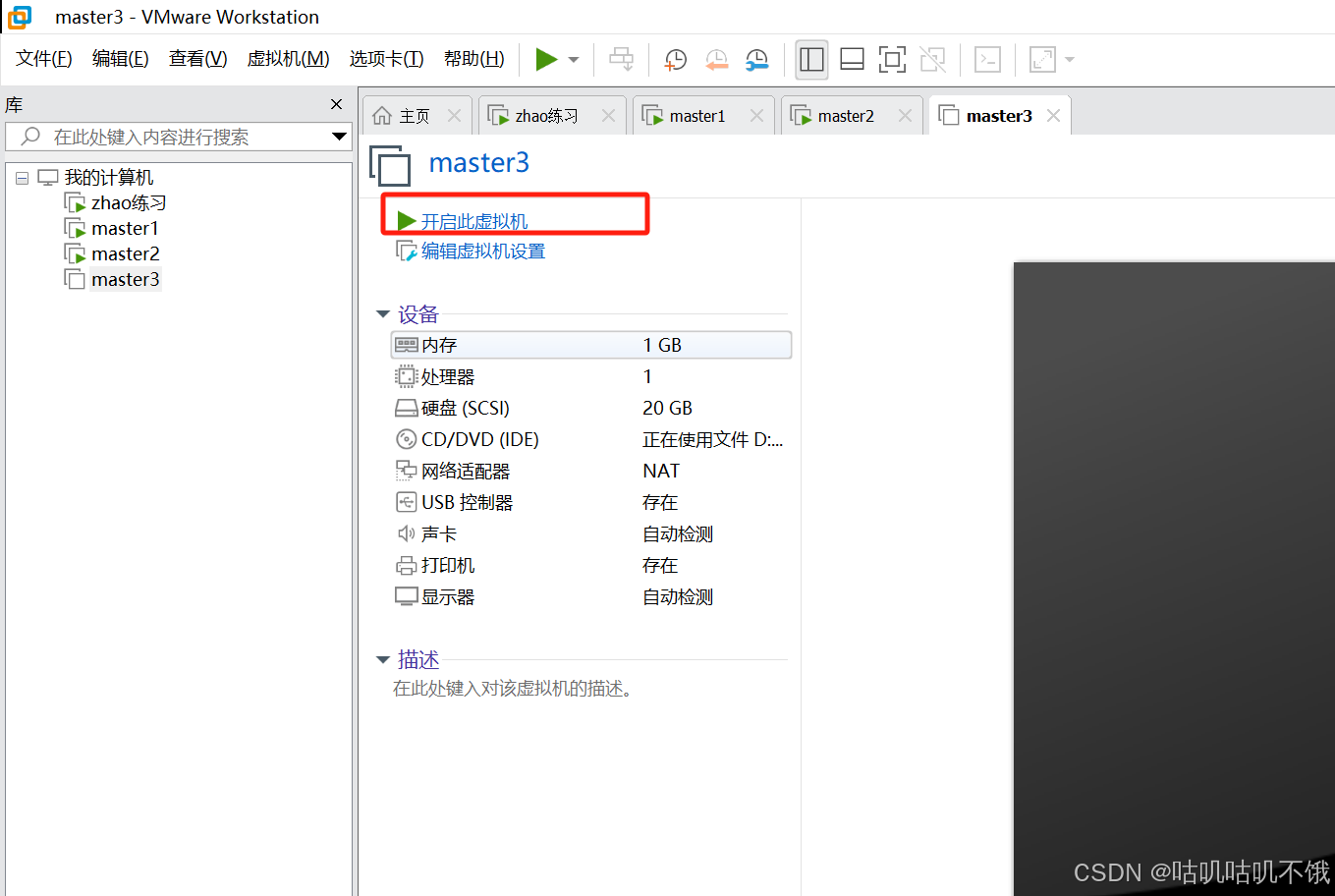Open the 编辑(E) menu
The image size is (1335, 896).
(121, 59)
